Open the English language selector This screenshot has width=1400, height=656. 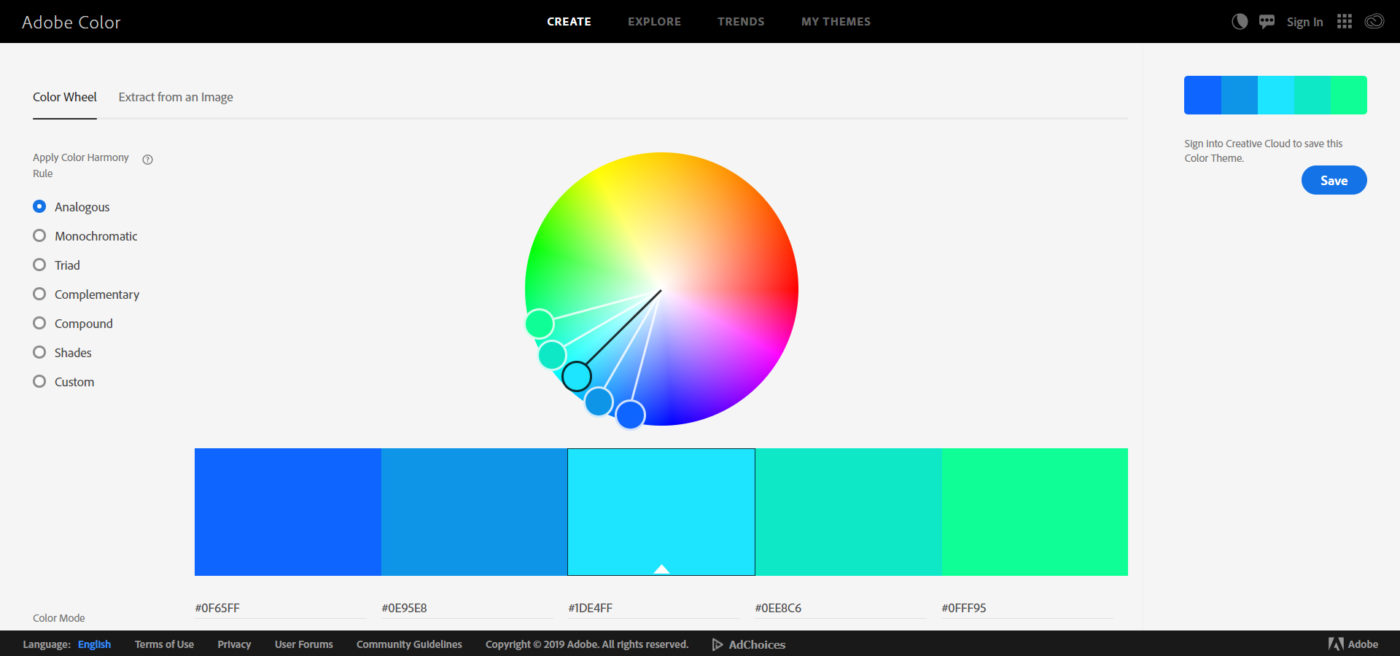(x=94, y=644)
